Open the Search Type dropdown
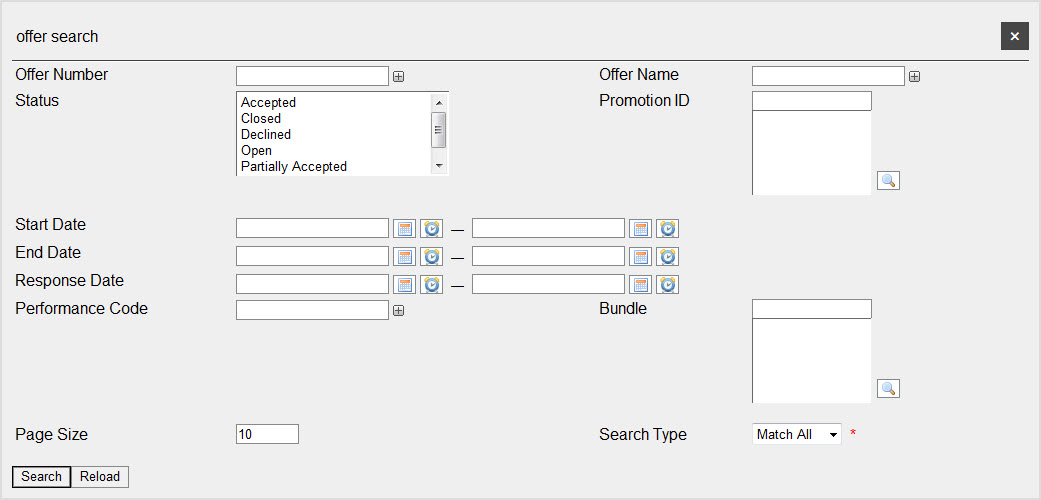The width and height of the screenshot is (1041, 500). [x=797, y=434]
